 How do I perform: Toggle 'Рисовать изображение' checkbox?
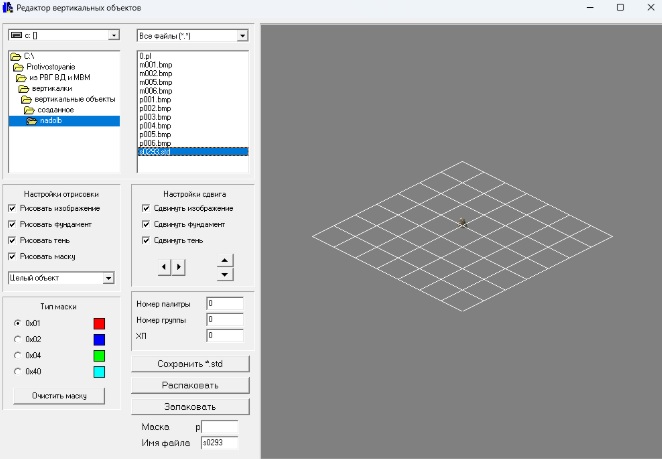12,208
